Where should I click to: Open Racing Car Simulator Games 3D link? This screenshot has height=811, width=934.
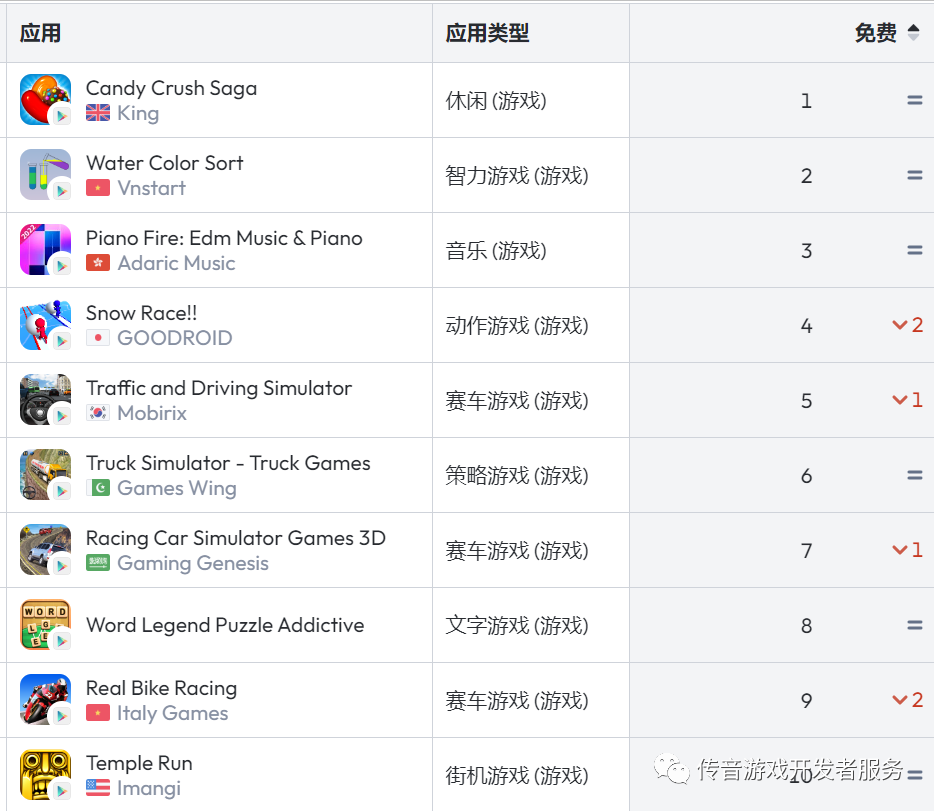click(236, 538)
